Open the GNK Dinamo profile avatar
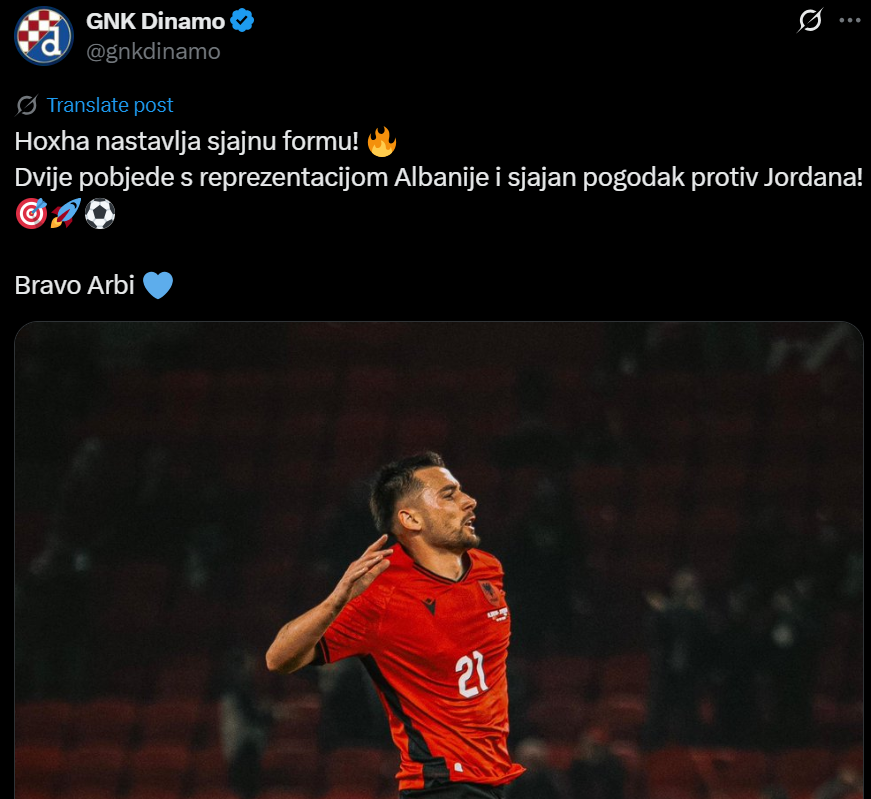The image size is (871, 799). 44,36
